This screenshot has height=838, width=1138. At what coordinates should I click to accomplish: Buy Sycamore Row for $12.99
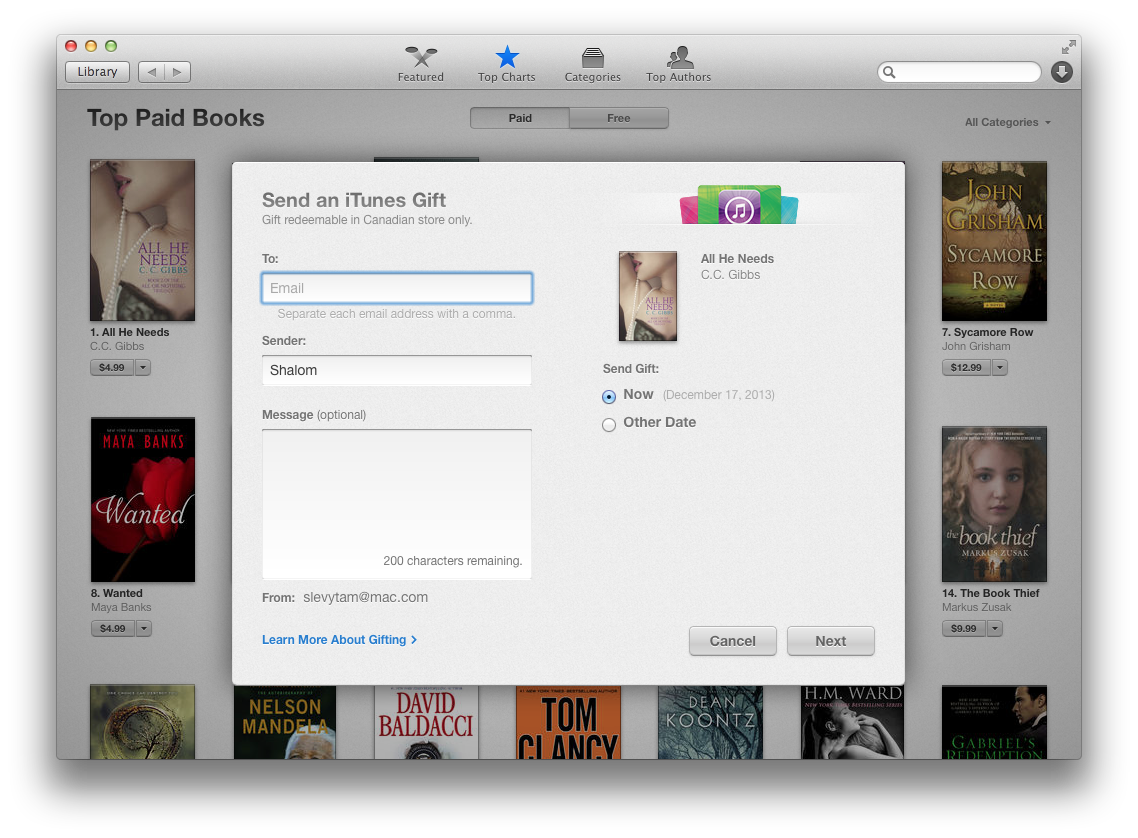click(x=967, y=368)
